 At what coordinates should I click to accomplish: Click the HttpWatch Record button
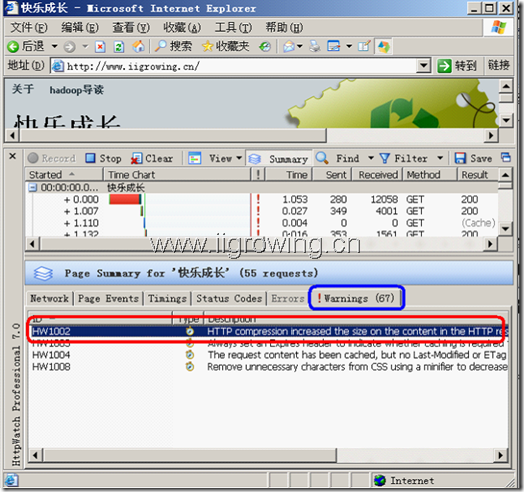click(x=51, y=158)
